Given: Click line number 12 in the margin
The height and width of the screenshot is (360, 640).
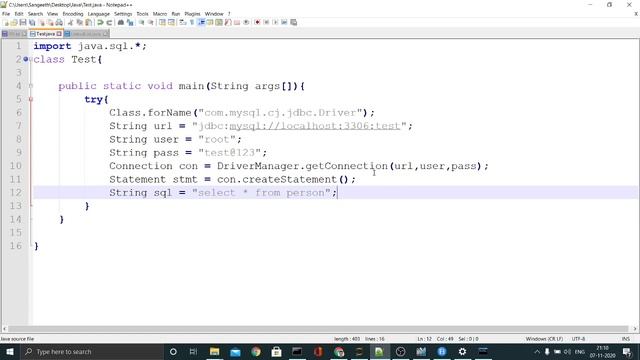Looking at the screenshot, I should pyautogui.click(x=16, y=193).
